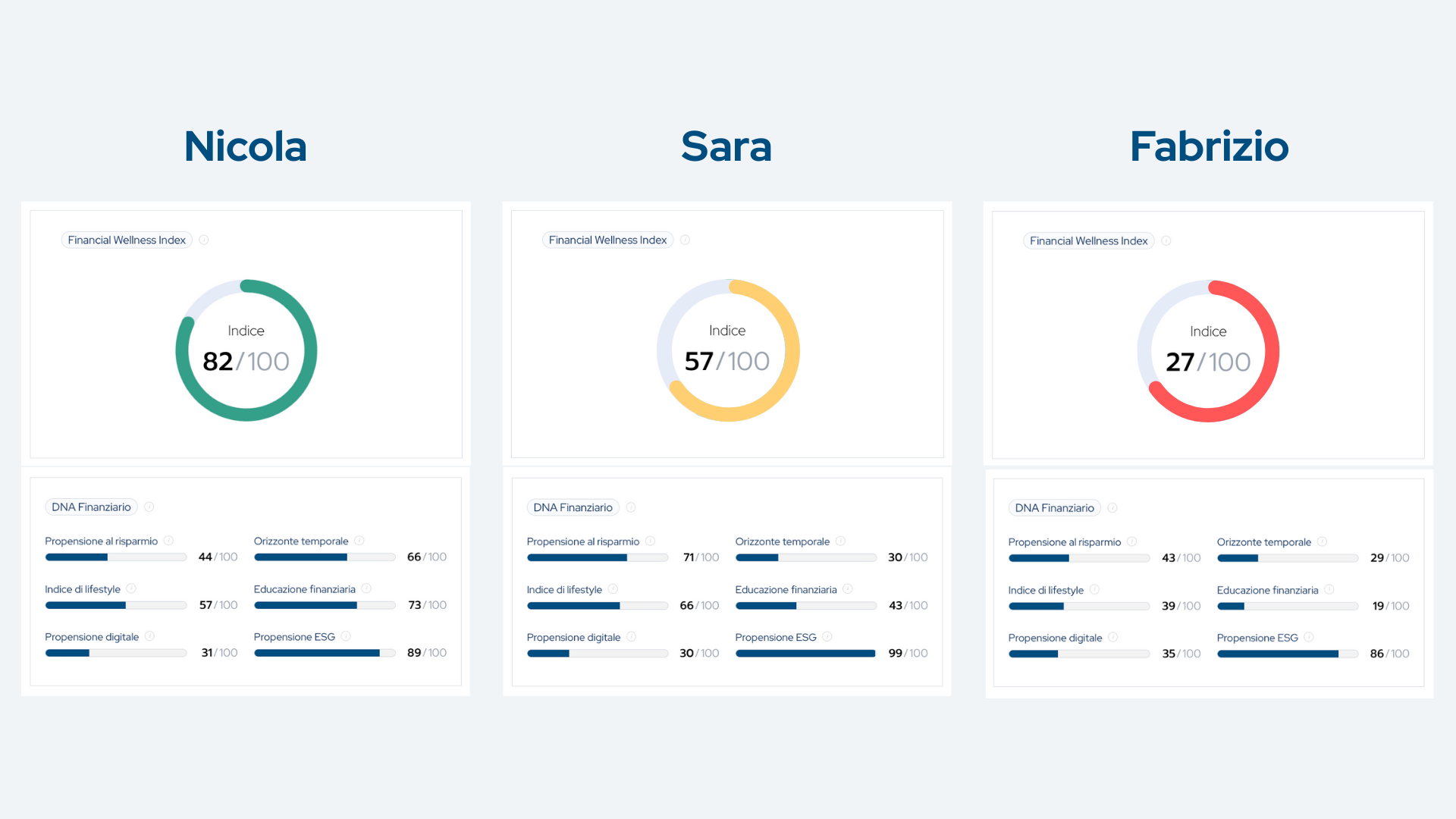Click info icon next to Fabrizio's DNA Finanziario
This screenshot has width=1456, height=819.
[1112, 508]
